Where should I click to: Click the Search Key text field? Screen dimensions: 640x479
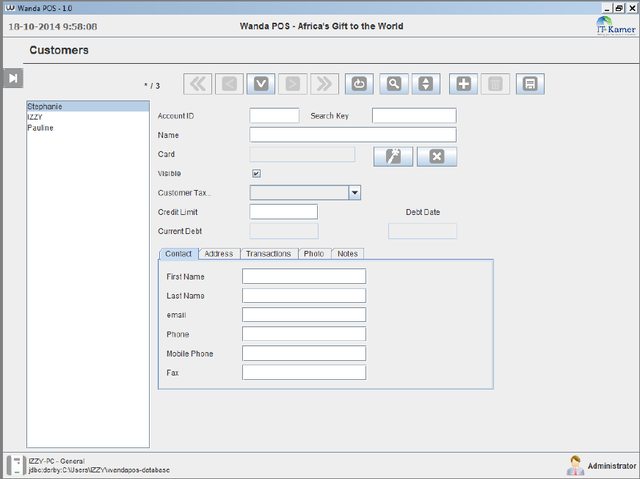coord(413,116)
